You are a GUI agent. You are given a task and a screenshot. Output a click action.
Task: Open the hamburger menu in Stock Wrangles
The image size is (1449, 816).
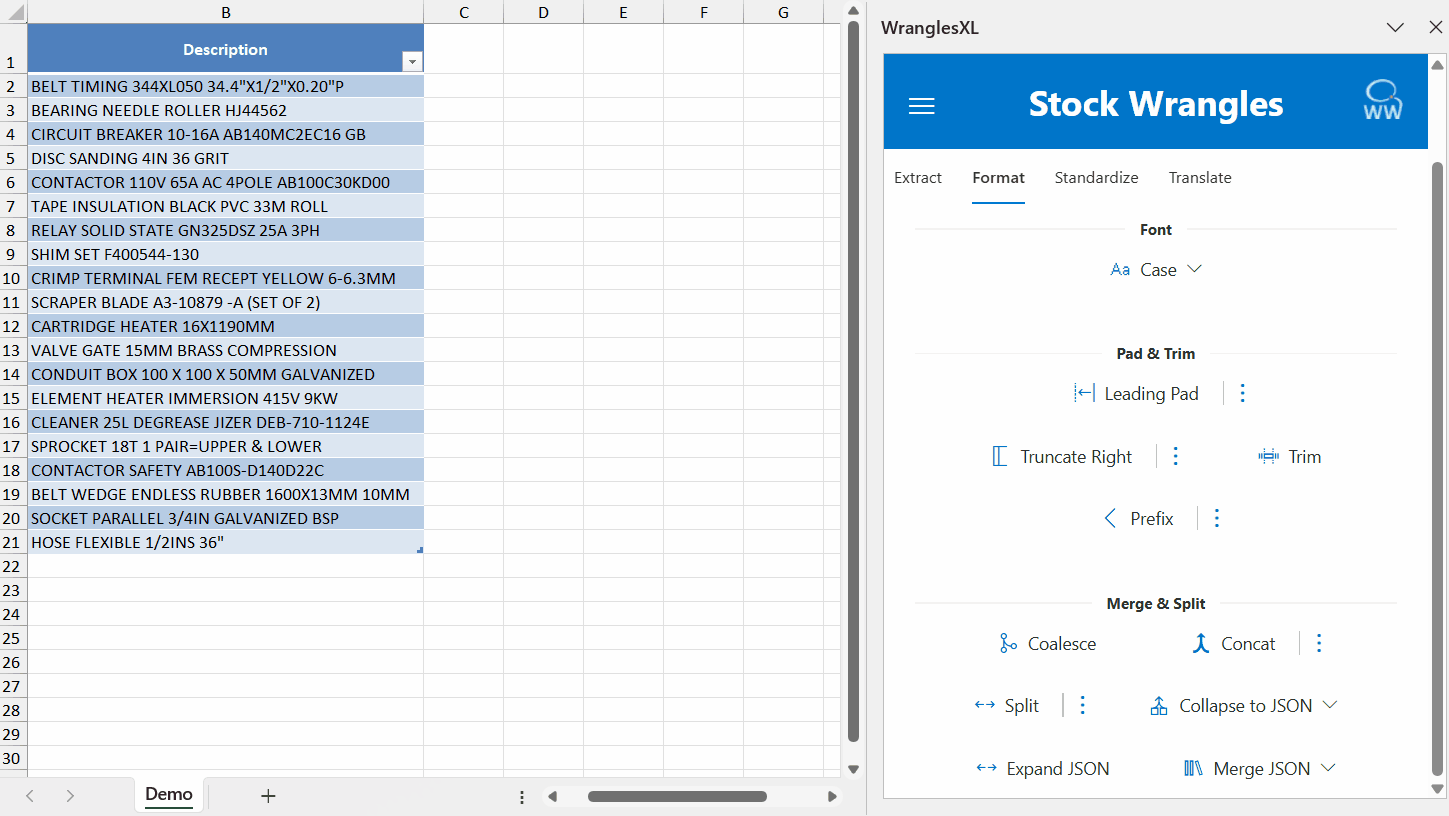tap(921, 106)
